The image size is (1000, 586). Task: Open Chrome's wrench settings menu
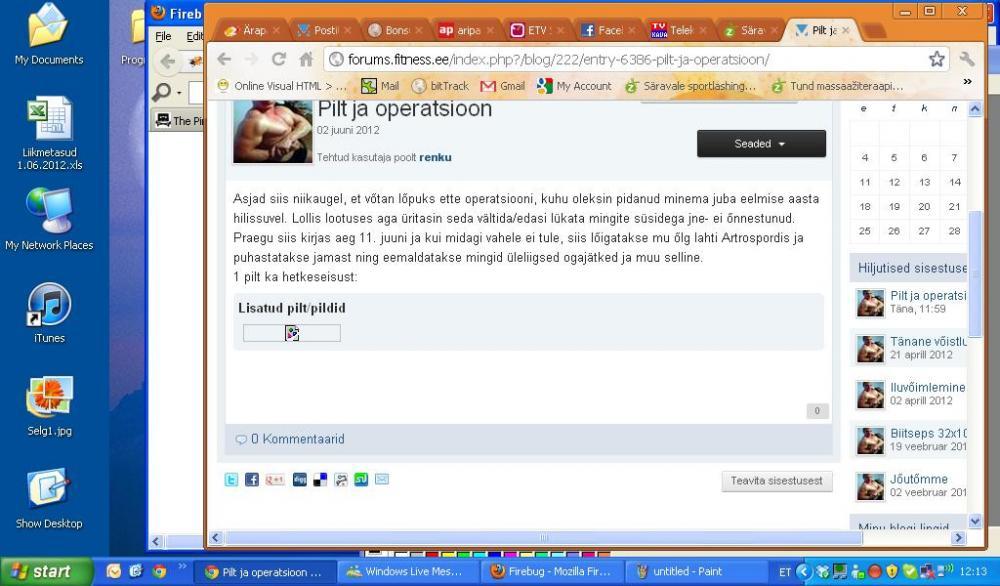pos(967,59)
